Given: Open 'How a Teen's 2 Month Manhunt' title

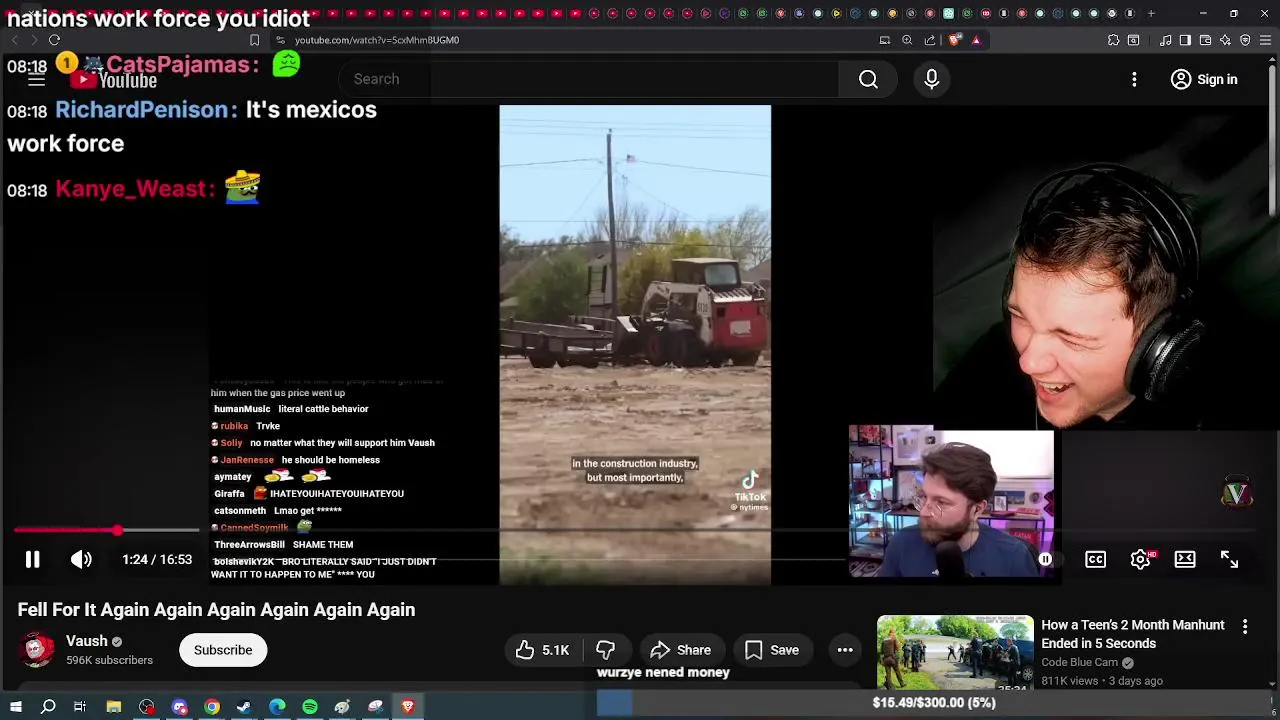Looking at the screenshot, I should [1133, 634].
